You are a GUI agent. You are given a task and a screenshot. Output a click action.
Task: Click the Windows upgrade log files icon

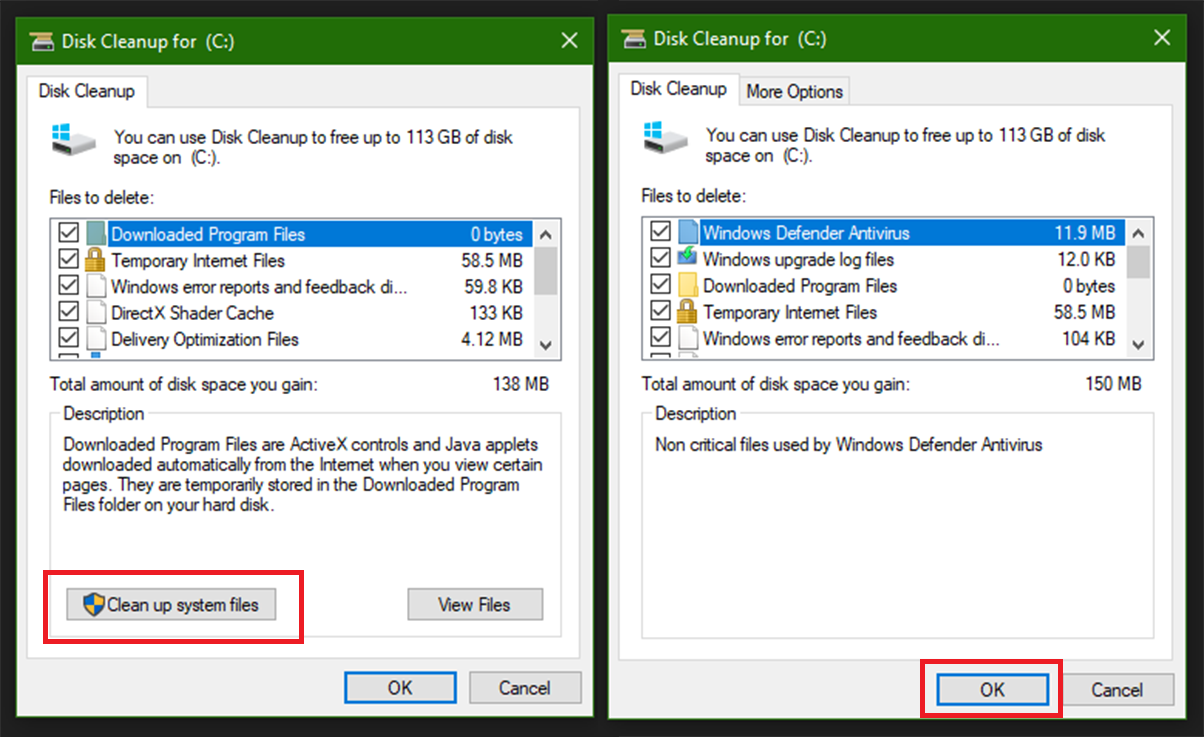(687, 259)
